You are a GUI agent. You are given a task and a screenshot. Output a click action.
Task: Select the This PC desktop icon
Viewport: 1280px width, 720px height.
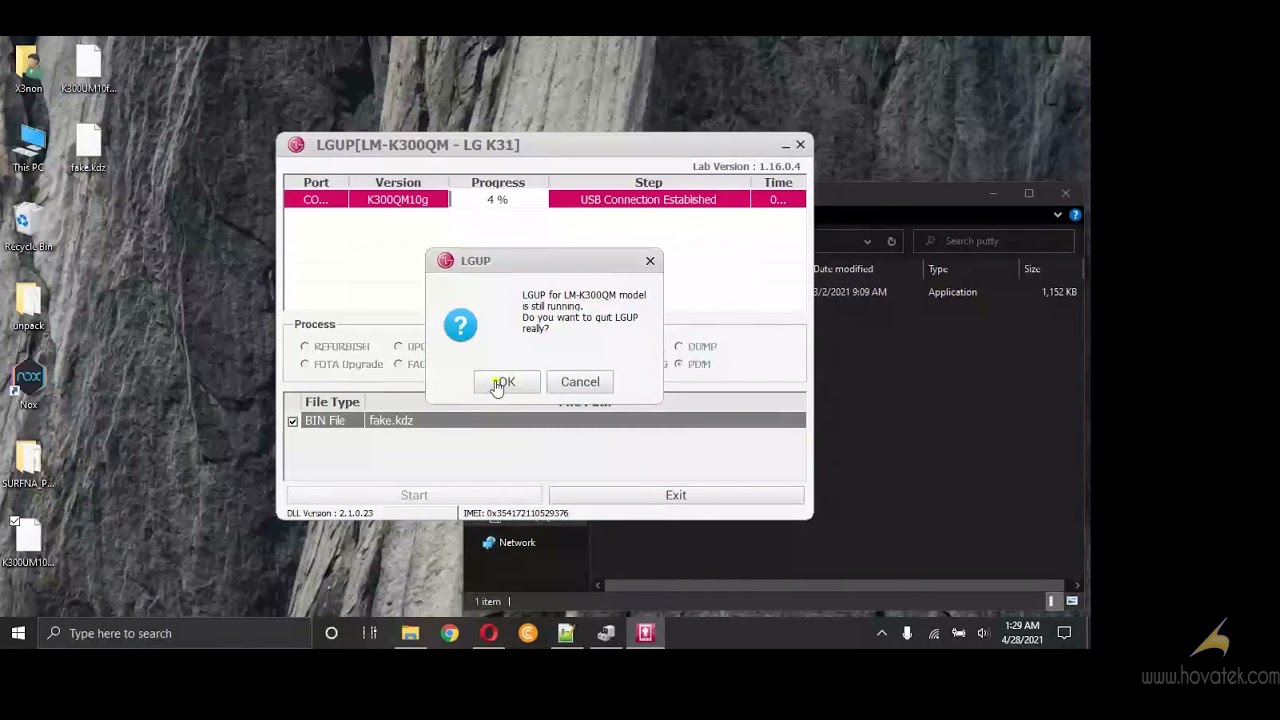point(28,148)
